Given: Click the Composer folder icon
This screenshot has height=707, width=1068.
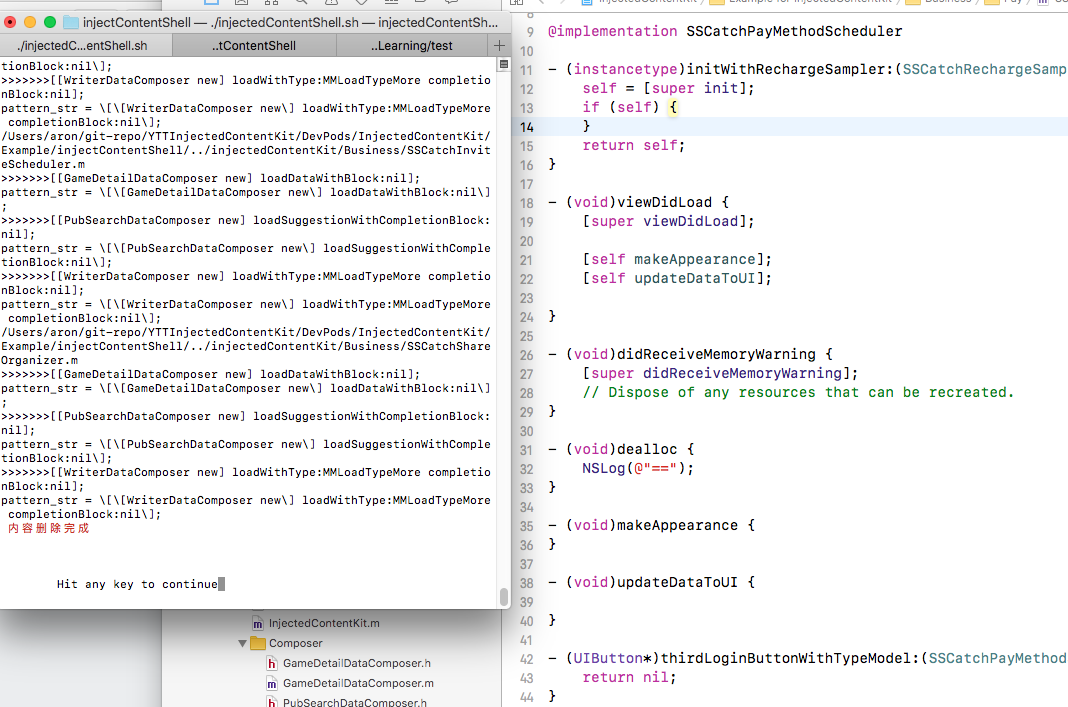Looking at the screenshot, I should (x=257, y=643).
